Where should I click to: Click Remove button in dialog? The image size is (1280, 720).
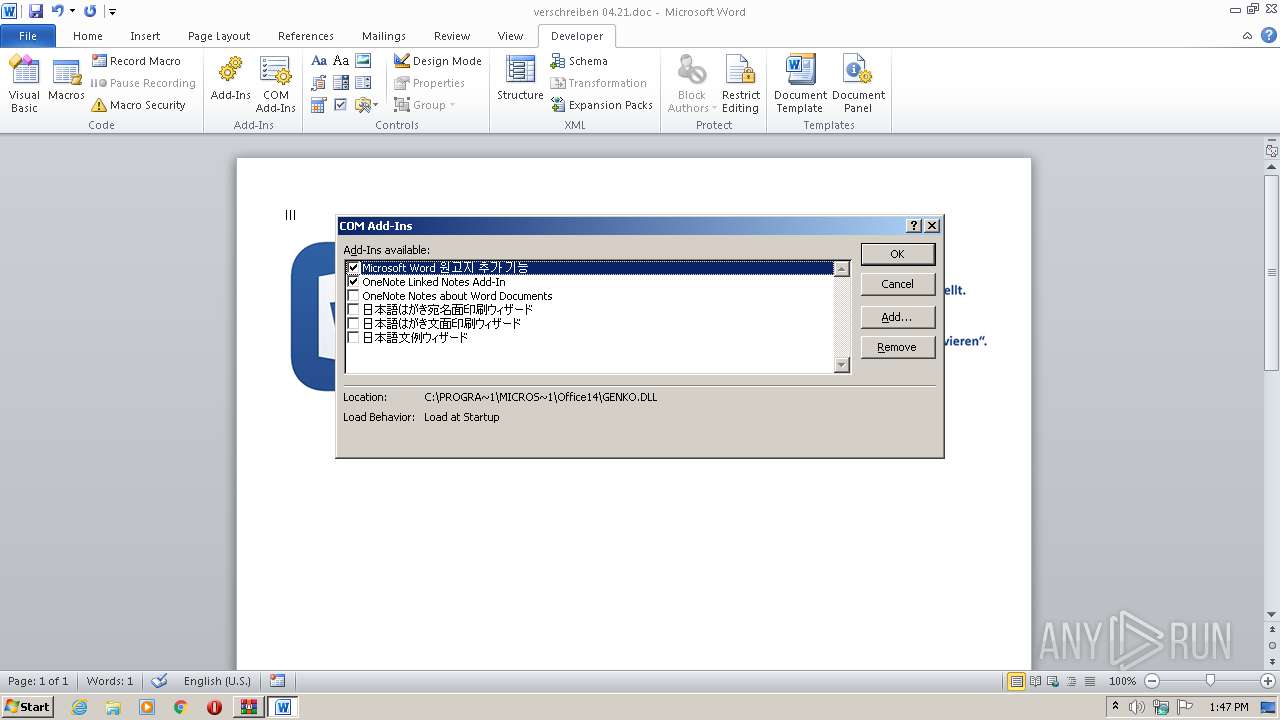coord(897,347)
